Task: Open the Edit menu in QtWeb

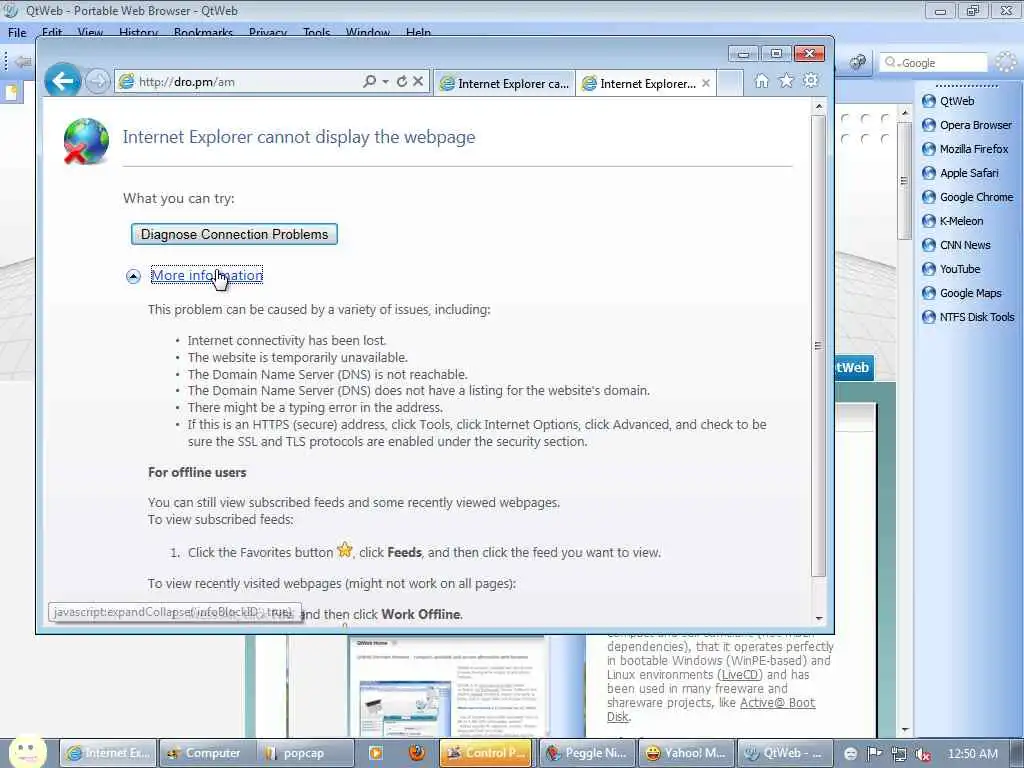Action: (52, 33)
